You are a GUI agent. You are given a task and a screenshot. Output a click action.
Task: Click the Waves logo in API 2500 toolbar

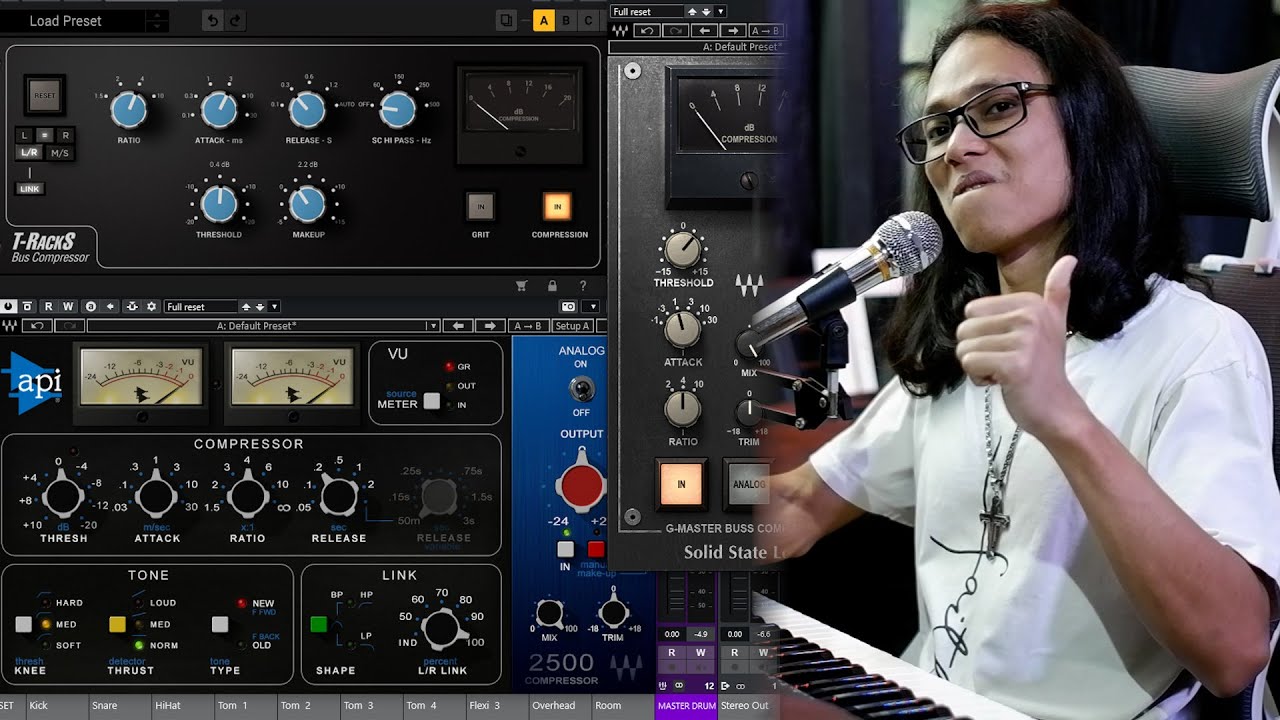point(9,325)
